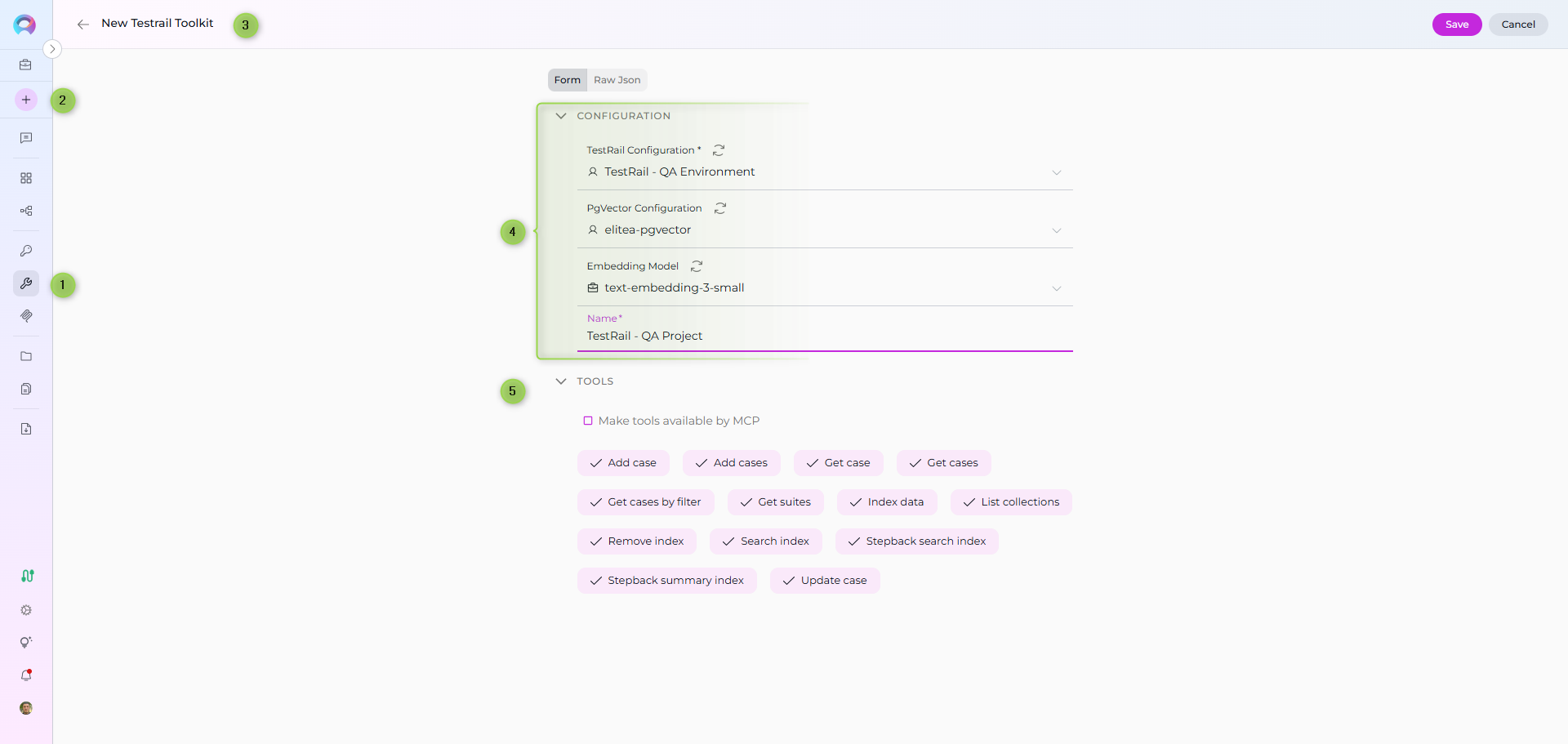The height and width of the screenshot is (744, 1568).
Task: Click the plus create button in sidebar
Action: 26,100
